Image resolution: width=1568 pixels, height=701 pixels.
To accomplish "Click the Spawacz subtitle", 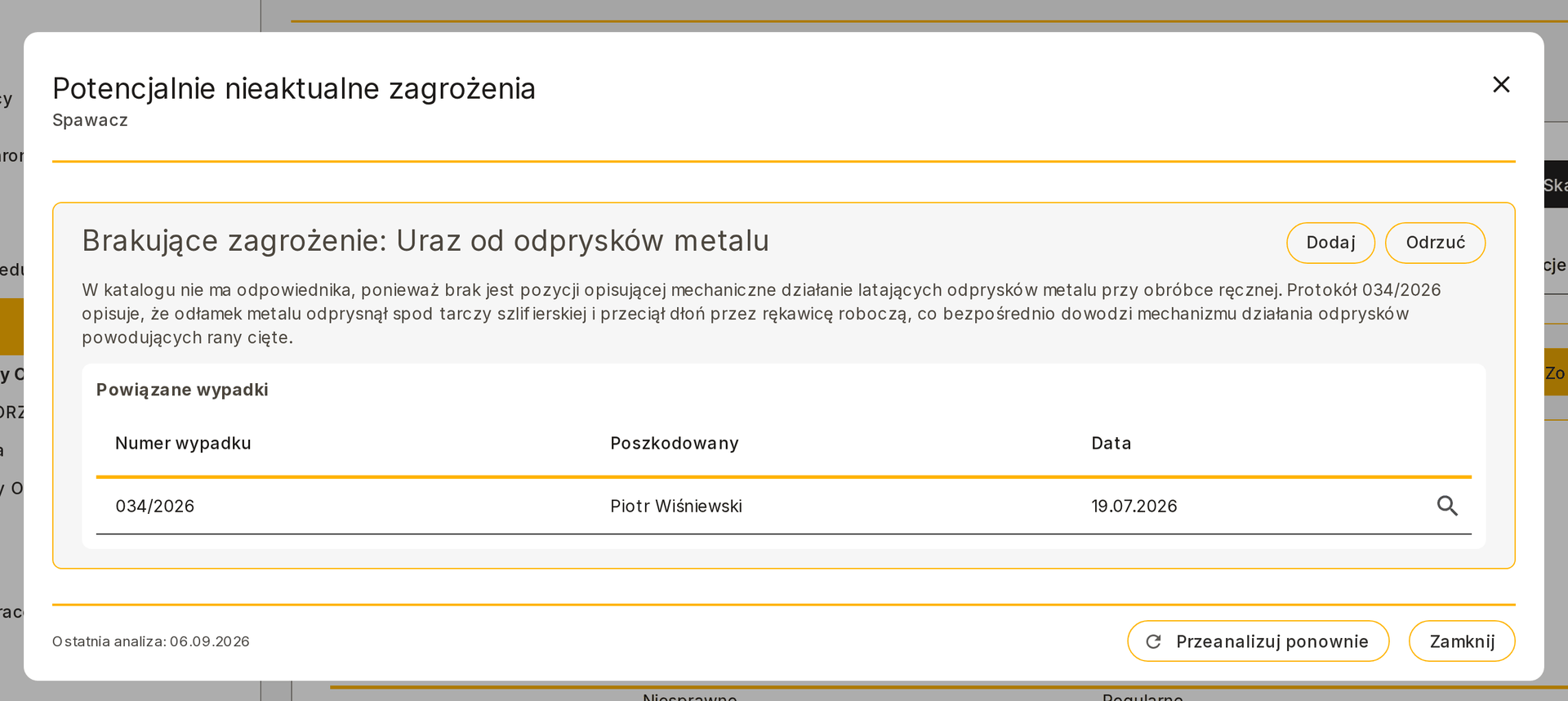I will [x=90, y=120].
